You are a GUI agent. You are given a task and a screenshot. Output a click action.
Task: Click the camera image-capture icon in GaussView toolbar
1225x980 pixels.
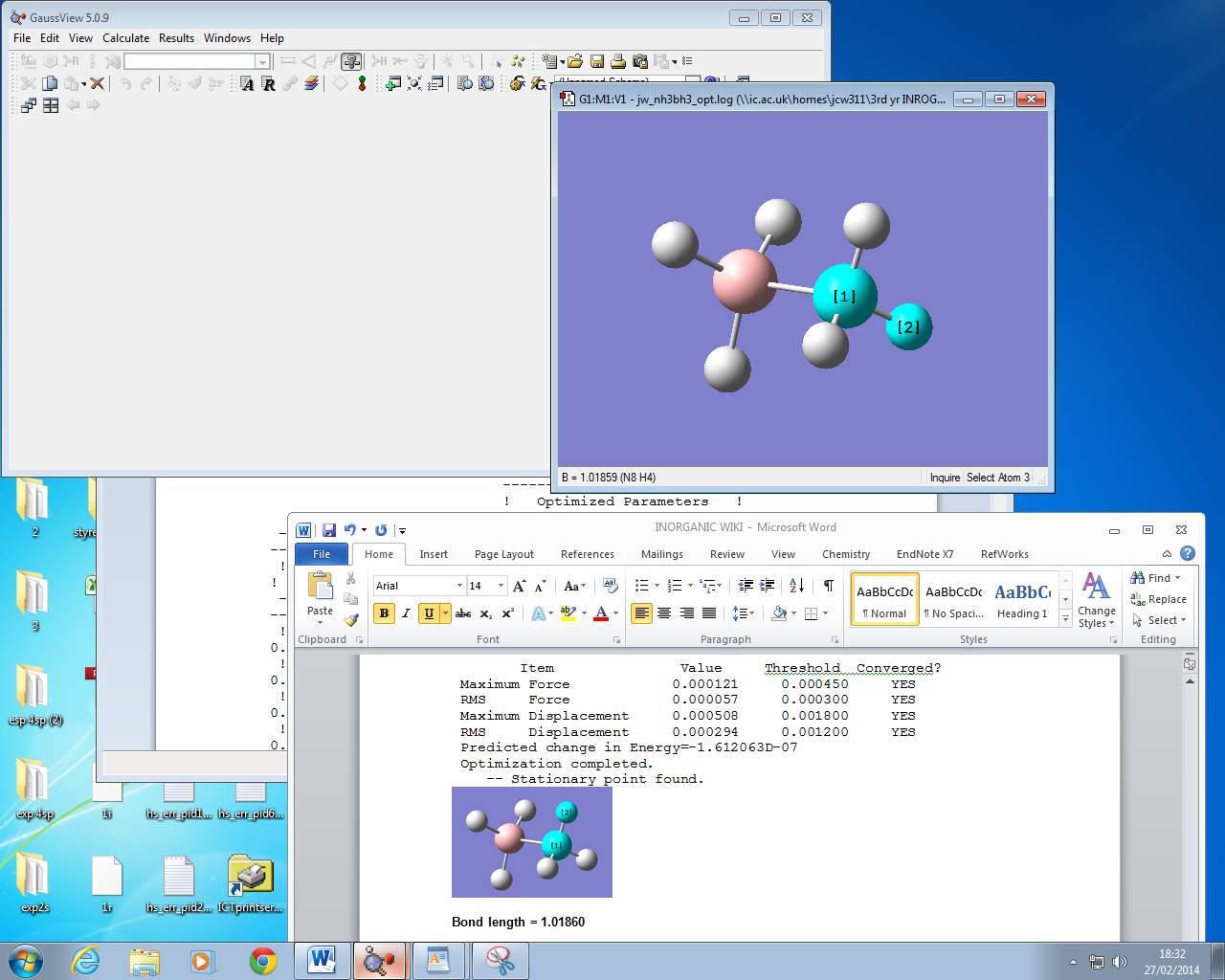point(640,61)
